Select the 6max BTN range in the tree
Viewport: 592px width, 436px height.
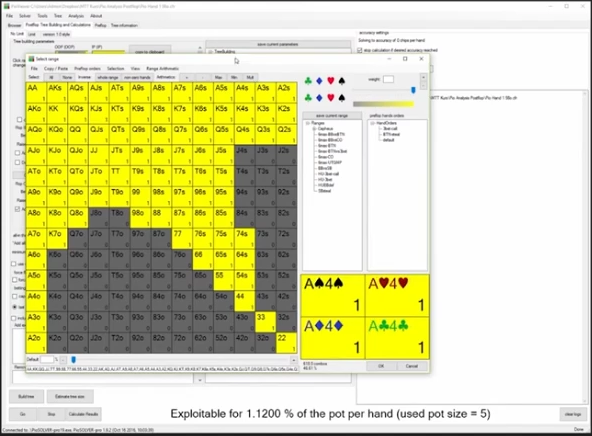pyautogui.click(x=327, y=145)
